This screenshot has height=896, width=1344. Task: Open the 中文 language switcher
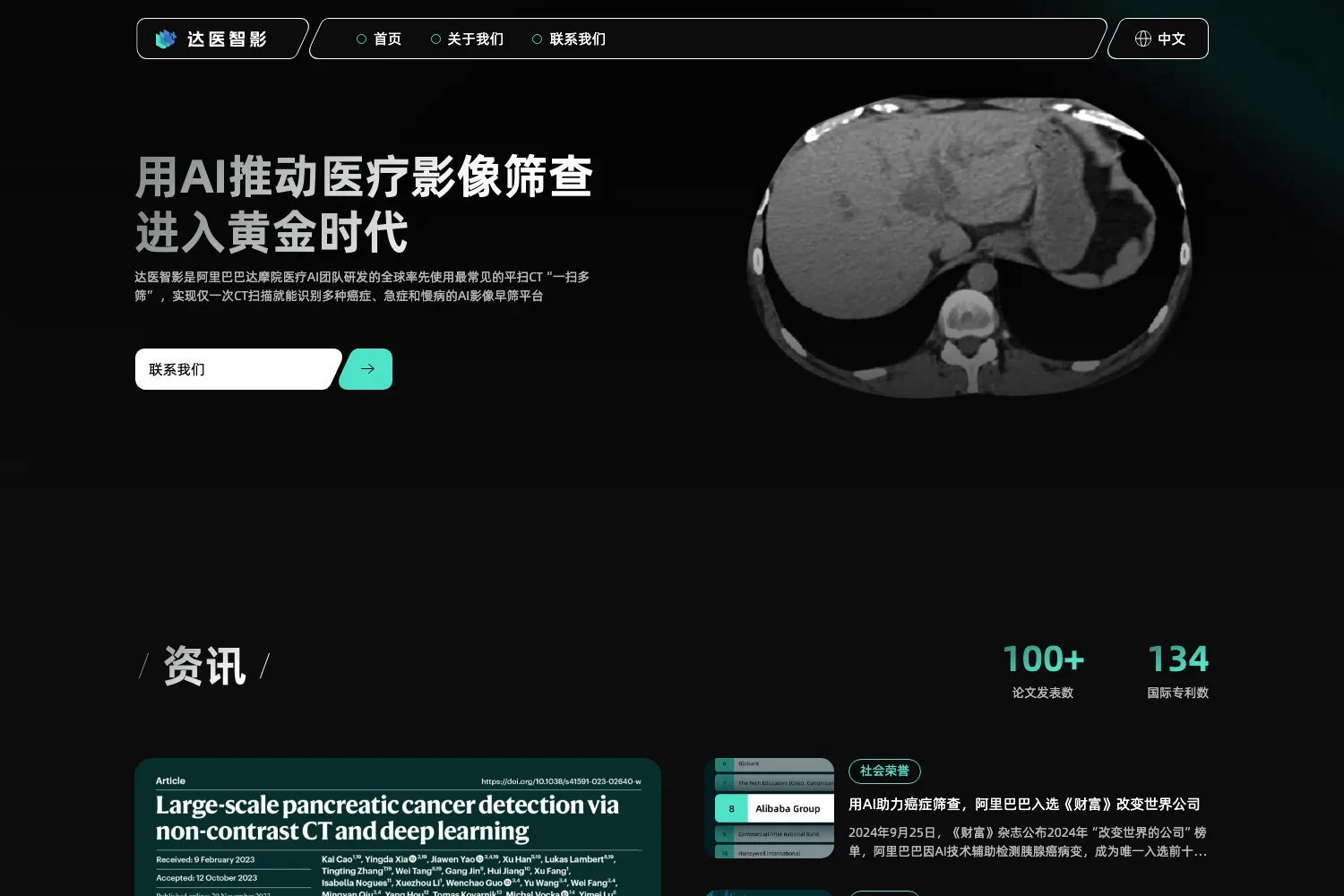[1160, 39]
